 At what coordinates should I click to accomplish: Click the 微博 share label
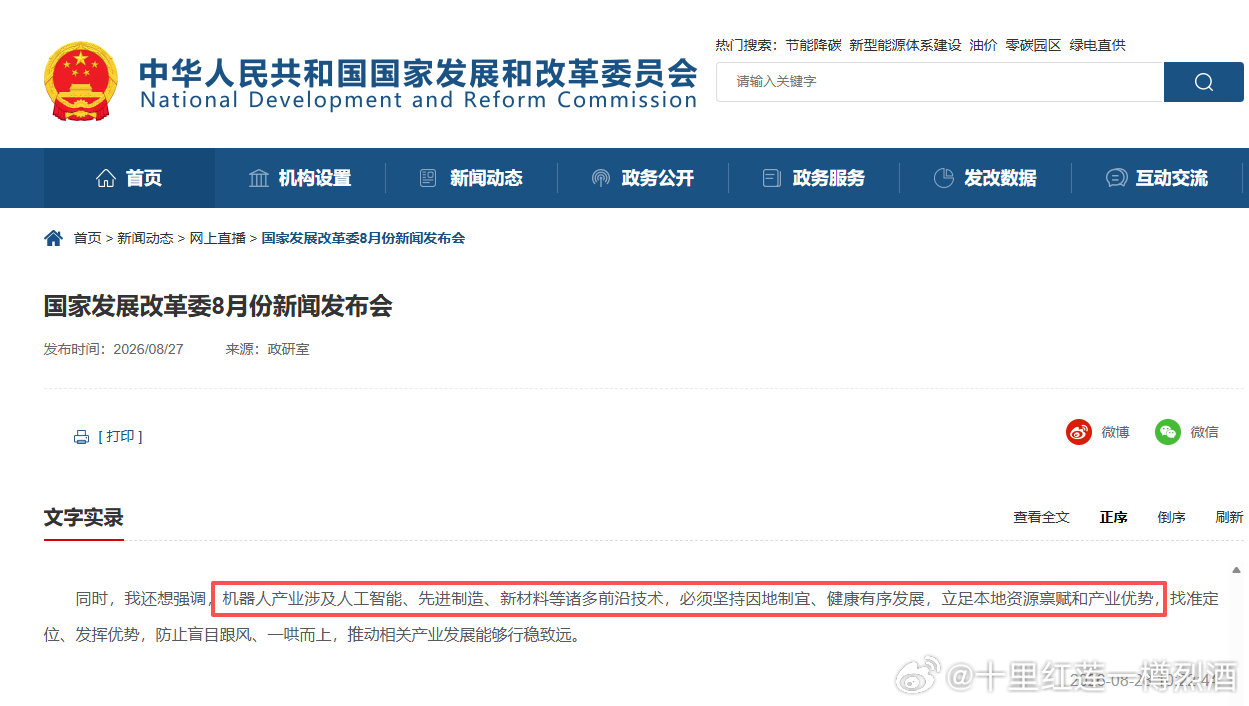(1115, 432)
